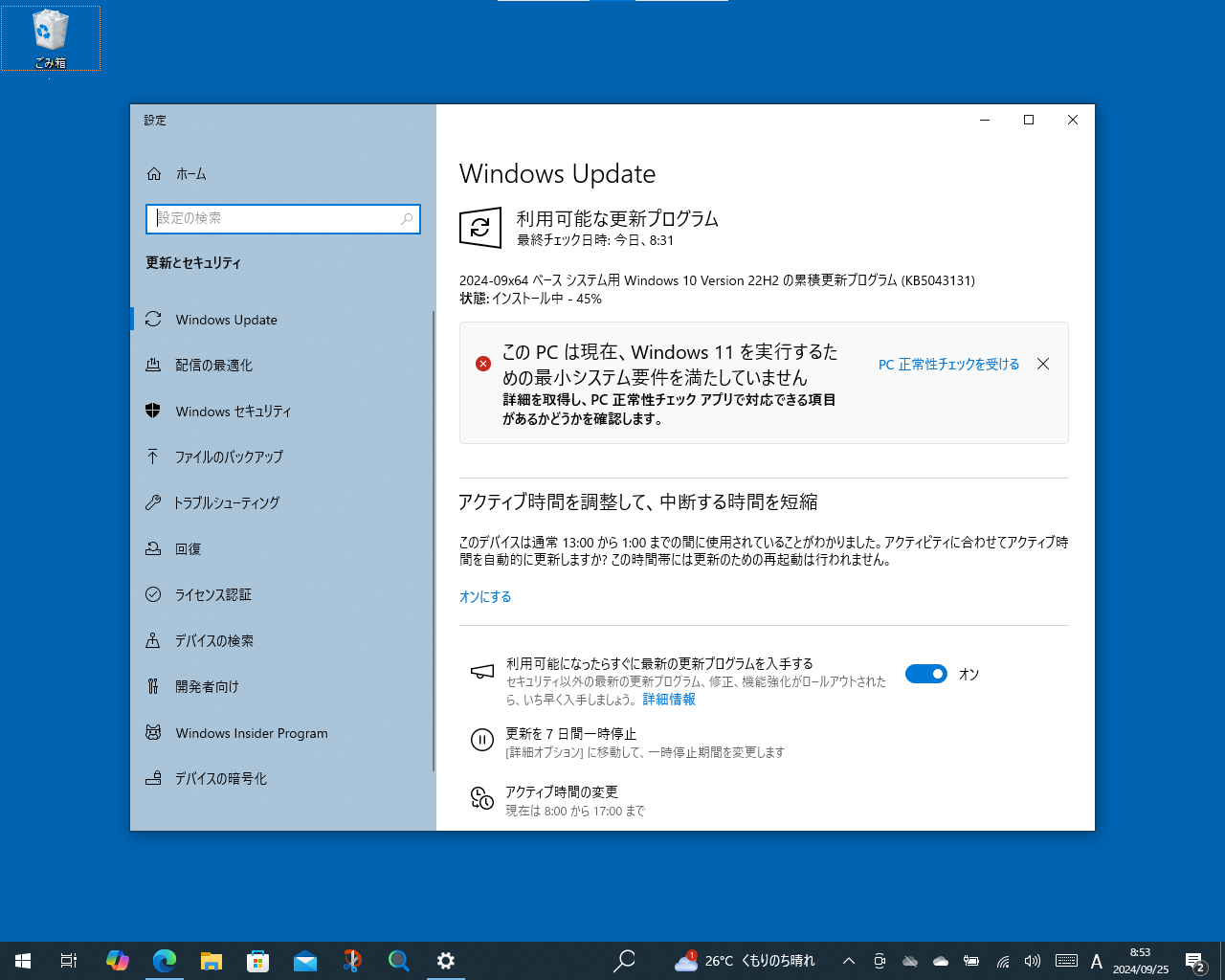This screenshot has width=1225, height=980.
Task: Open Windows Insider Program section
Action: click(250, 732)
